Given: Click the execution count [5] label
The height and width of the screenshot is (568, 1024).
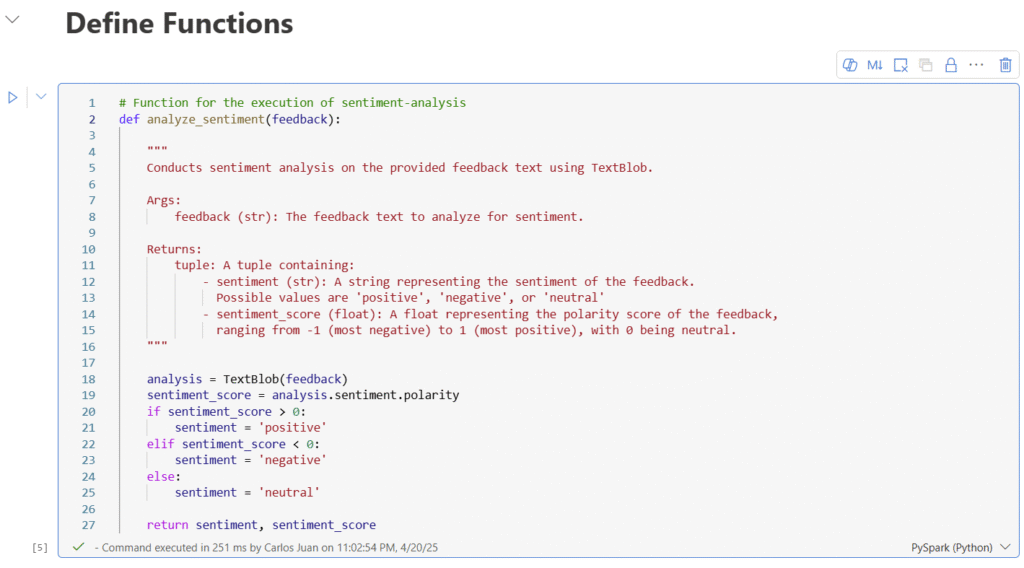Looking at the screenshot, I should [x=40, y=548].
